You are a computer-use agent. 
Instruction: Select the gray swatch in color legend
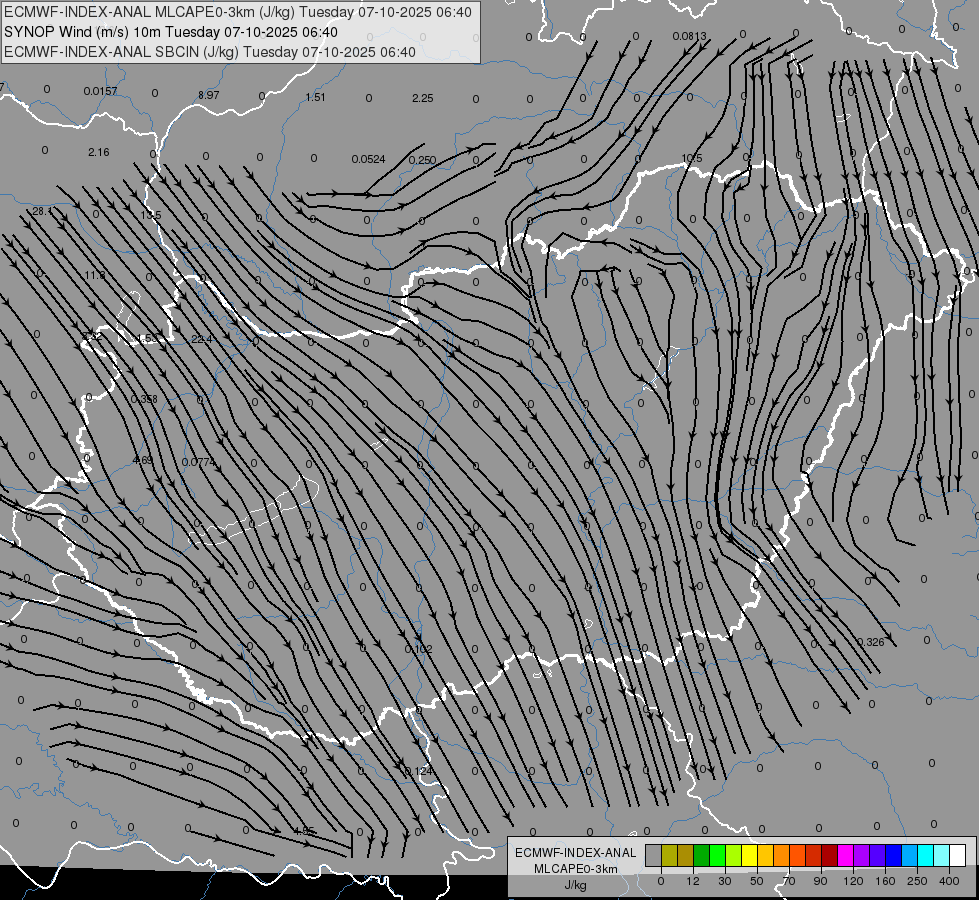point(654,856)
